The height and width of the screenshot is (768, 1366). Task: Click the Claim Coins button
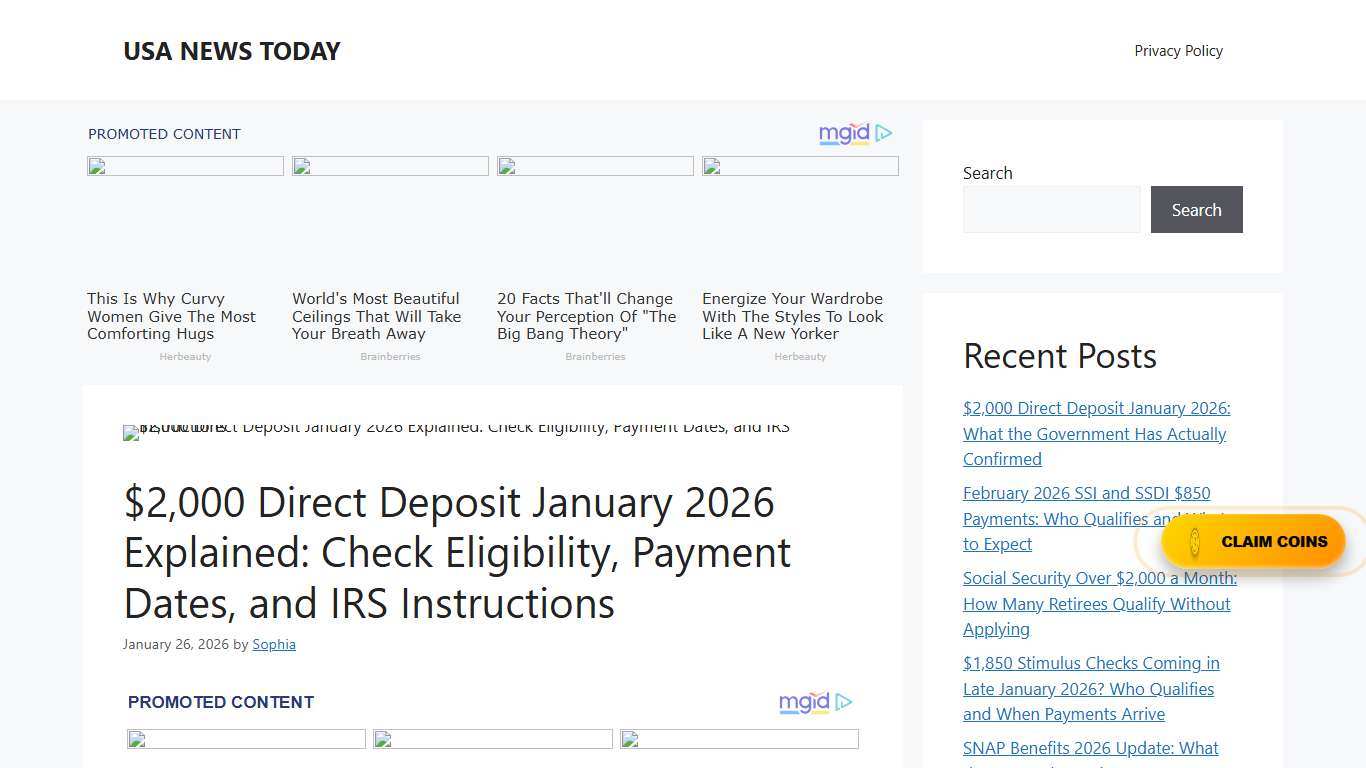1274,541
